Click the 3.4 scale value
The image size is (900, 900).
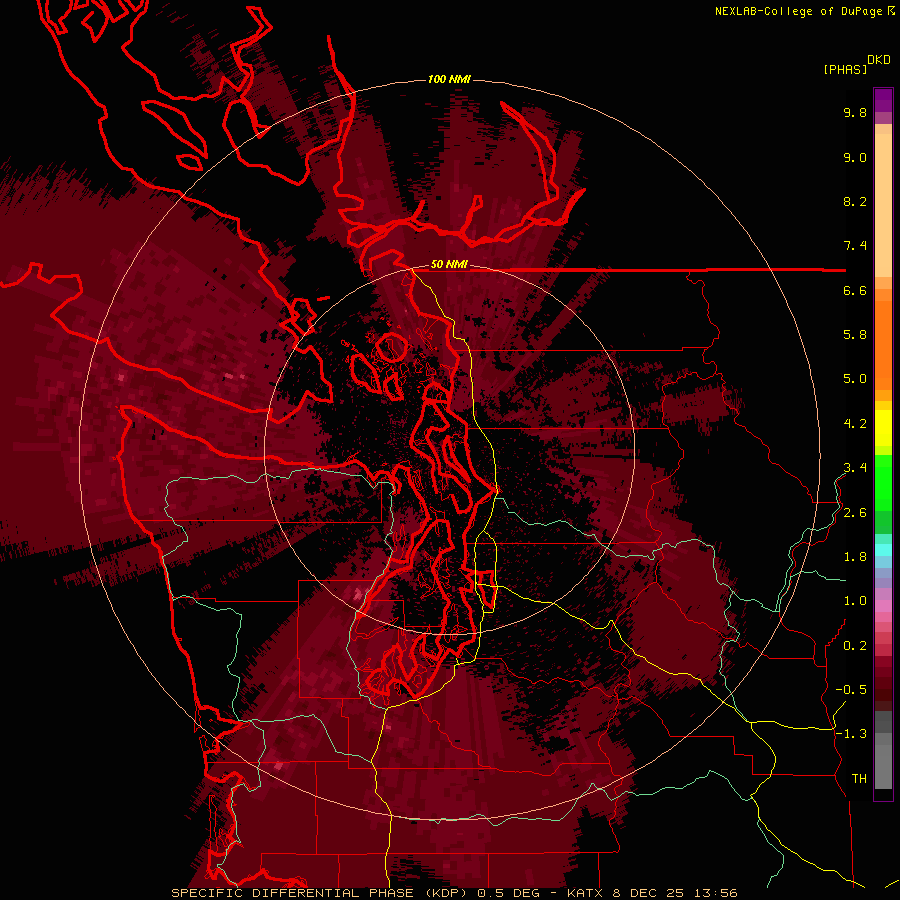[x=855, y=468]
